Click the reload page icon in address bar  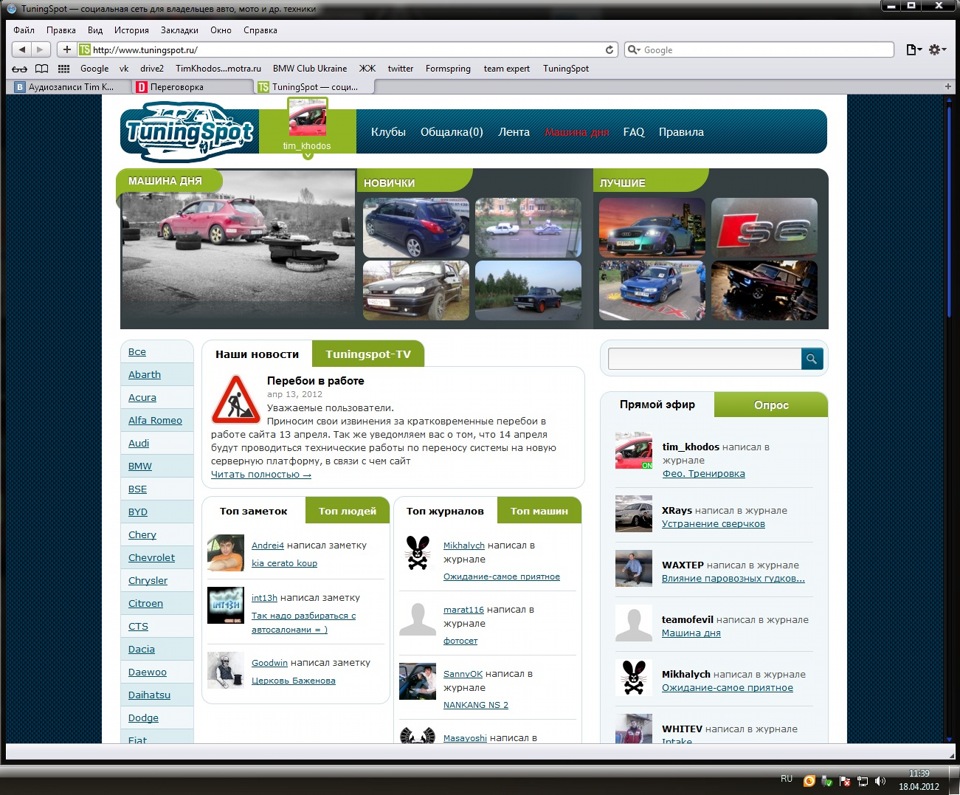coord(609,50)
